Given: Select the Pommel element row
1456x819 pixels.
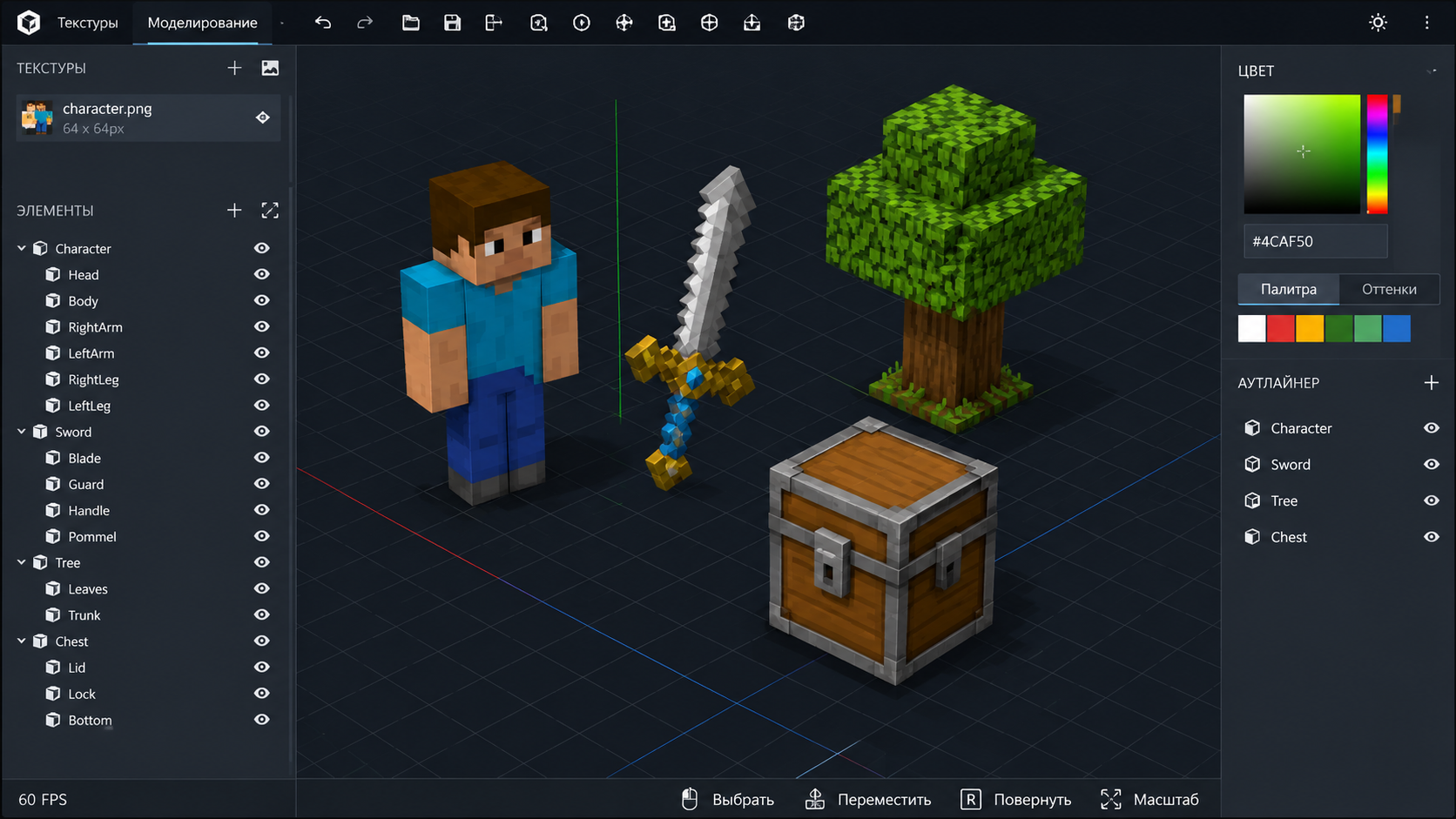Looking at the screenshot, I should coord(148,536).
